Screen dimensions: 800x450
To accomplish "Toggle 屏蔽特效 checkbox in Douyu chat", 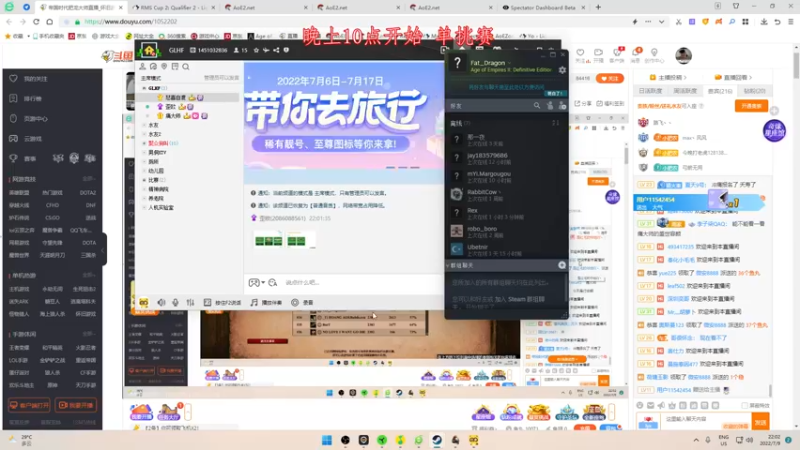I will pos(745,406).
